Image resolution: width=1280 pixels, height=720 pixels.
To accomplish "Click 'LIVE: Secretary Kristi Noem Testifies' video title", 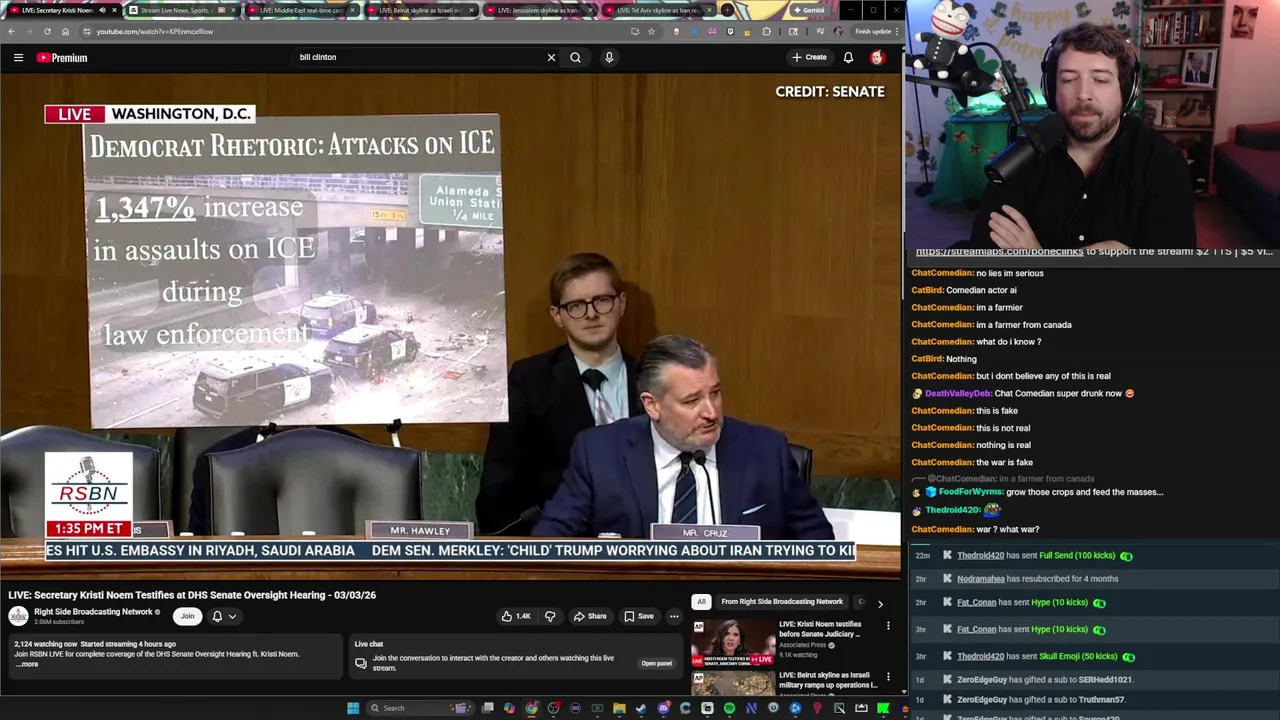I will [192, 595].
